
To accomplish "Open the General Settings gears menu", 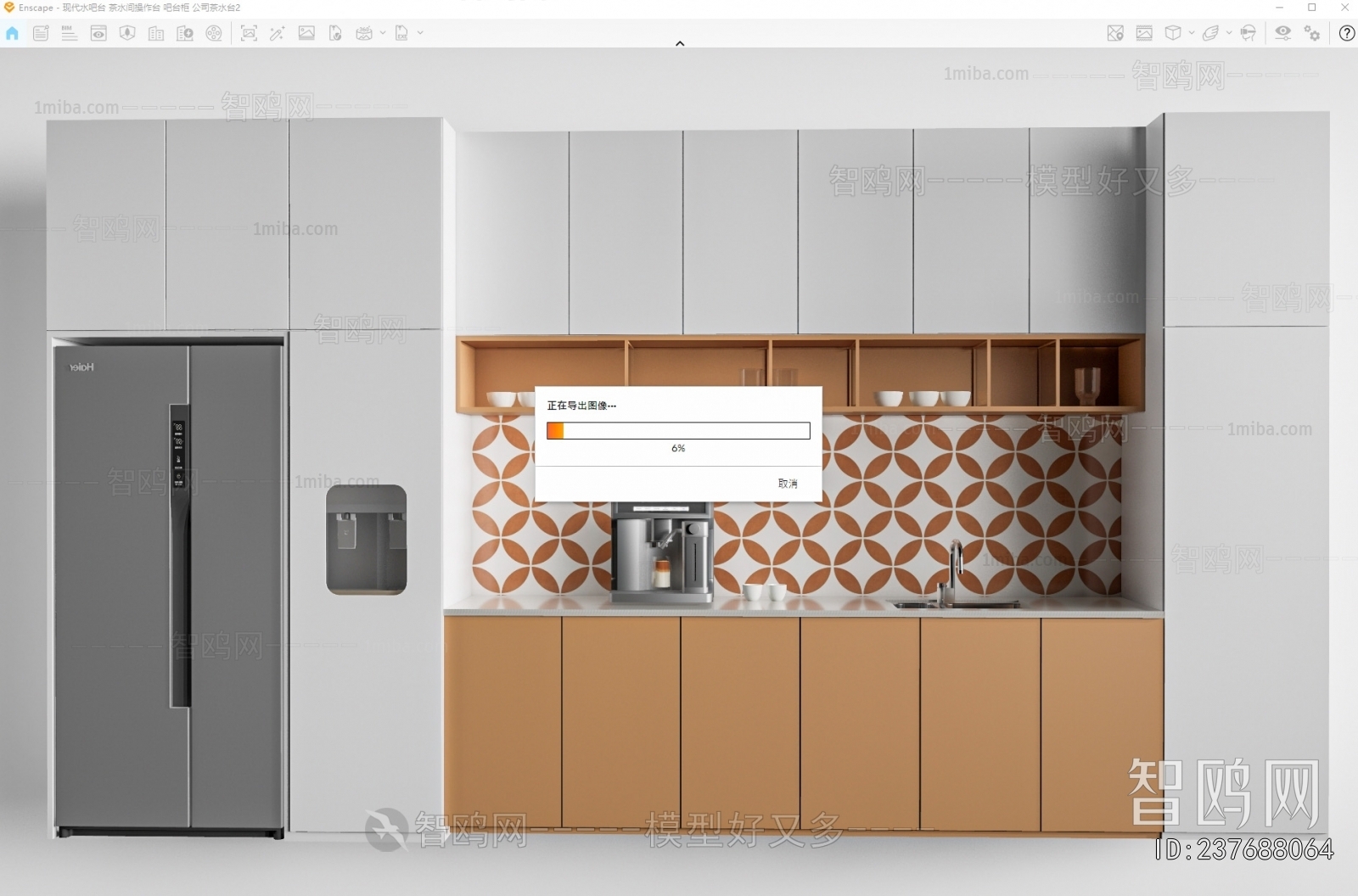I will pyautogui.click(x=1313, y=34).
